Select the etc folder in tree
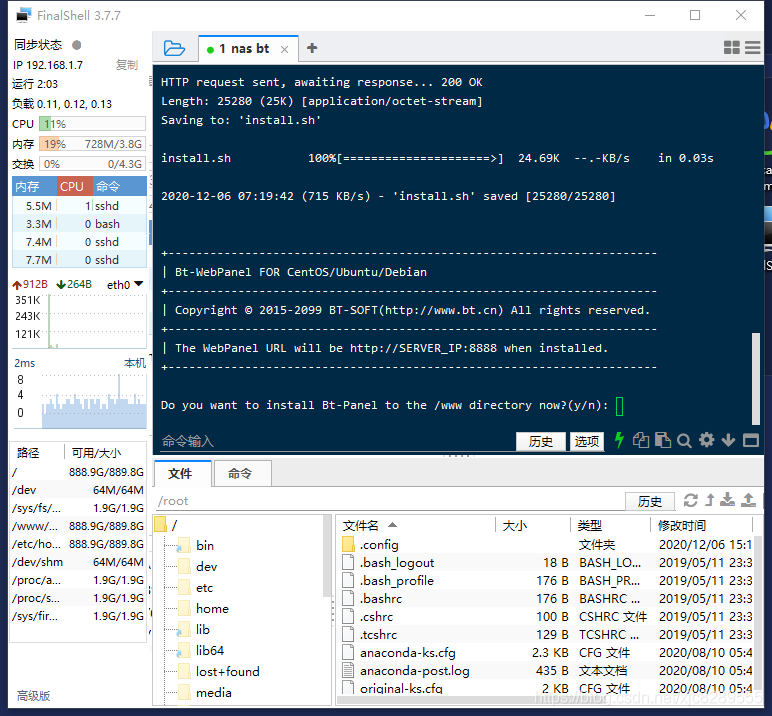772x716 pixels. (x=196, y=588)
